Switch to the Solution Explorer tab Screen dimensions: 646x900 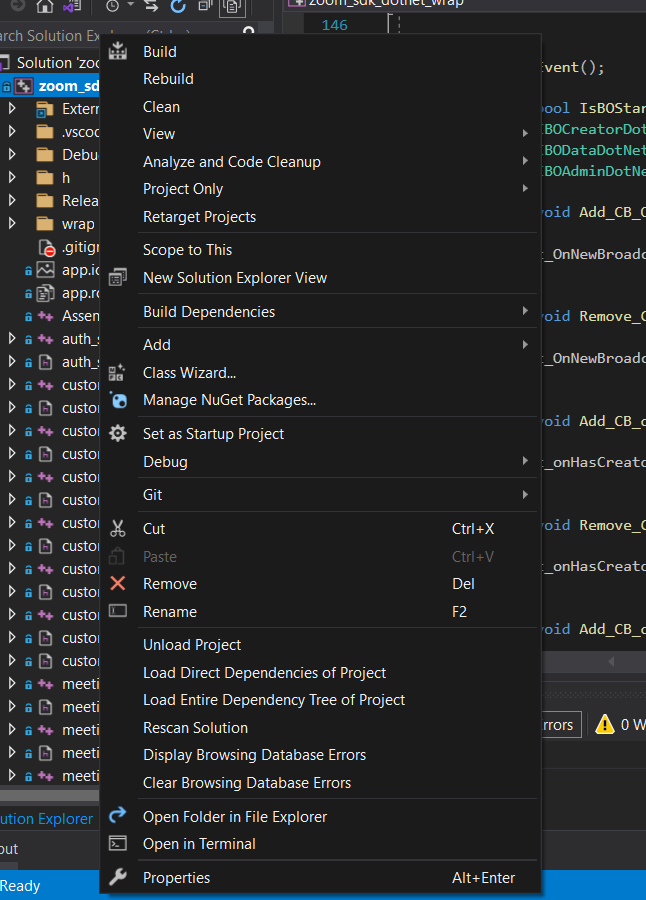pyautogui.click(x=46, y=819)
